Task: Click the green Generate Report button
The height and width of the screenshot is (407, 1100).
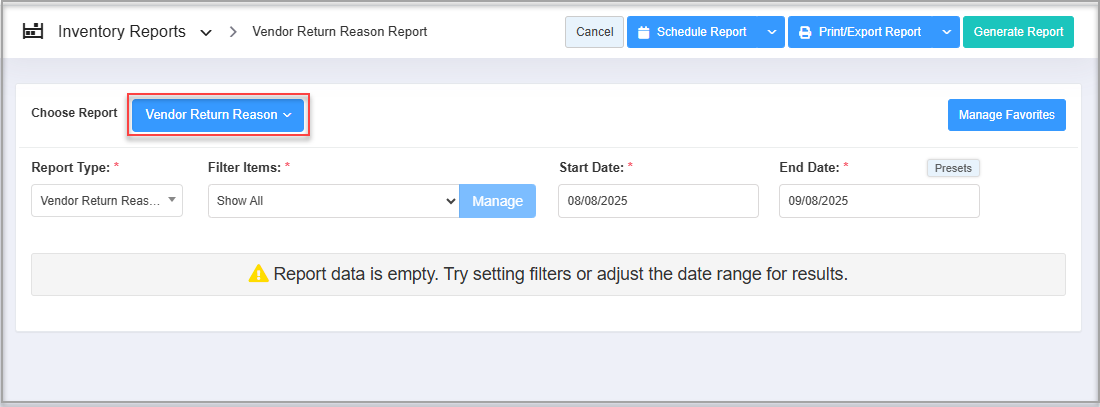Action: pyautogui.click(x=1018, y=32)
